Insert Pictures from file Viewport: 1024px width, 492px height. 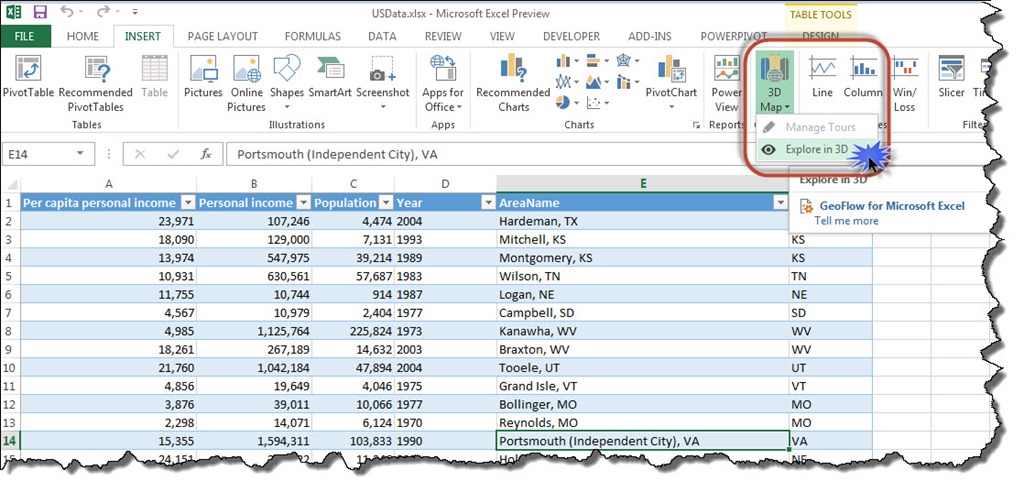203,77
